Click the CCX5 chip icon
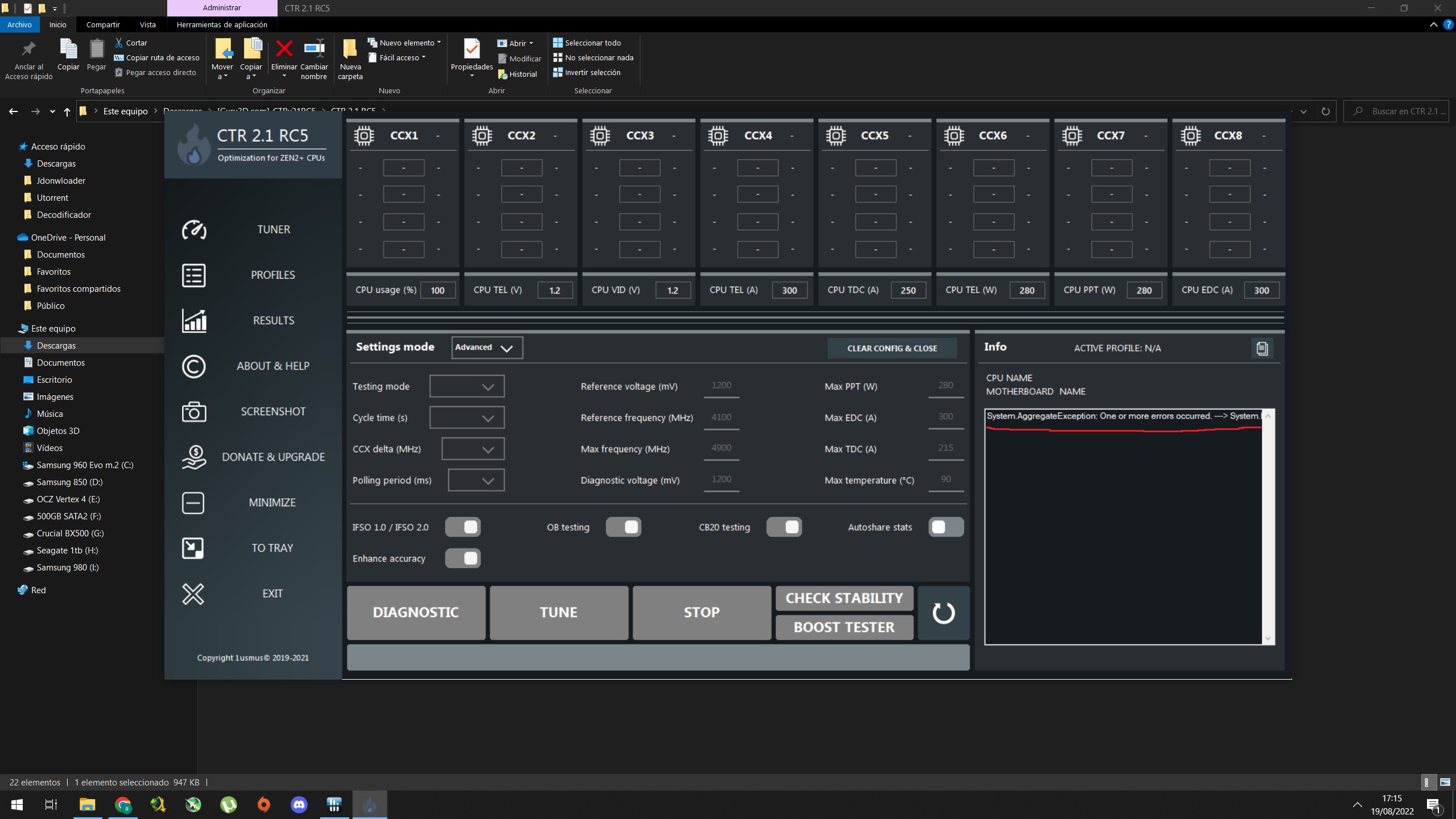 point(836,136)
